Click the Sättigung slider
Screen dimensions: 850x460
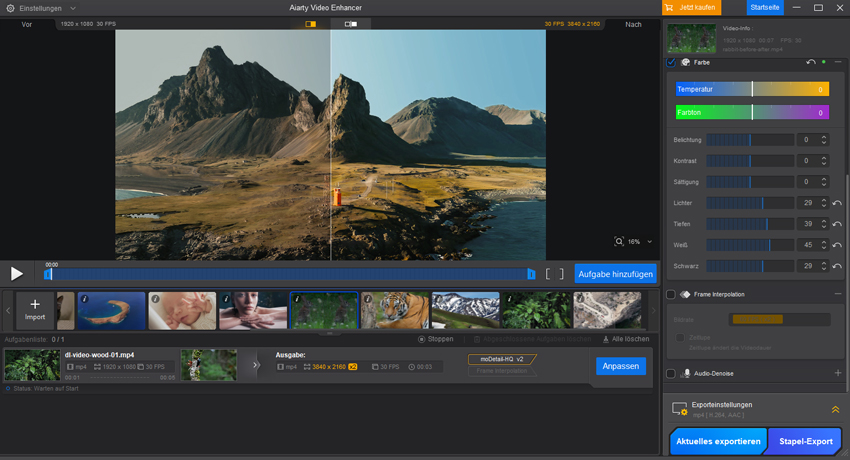point(750,182)
